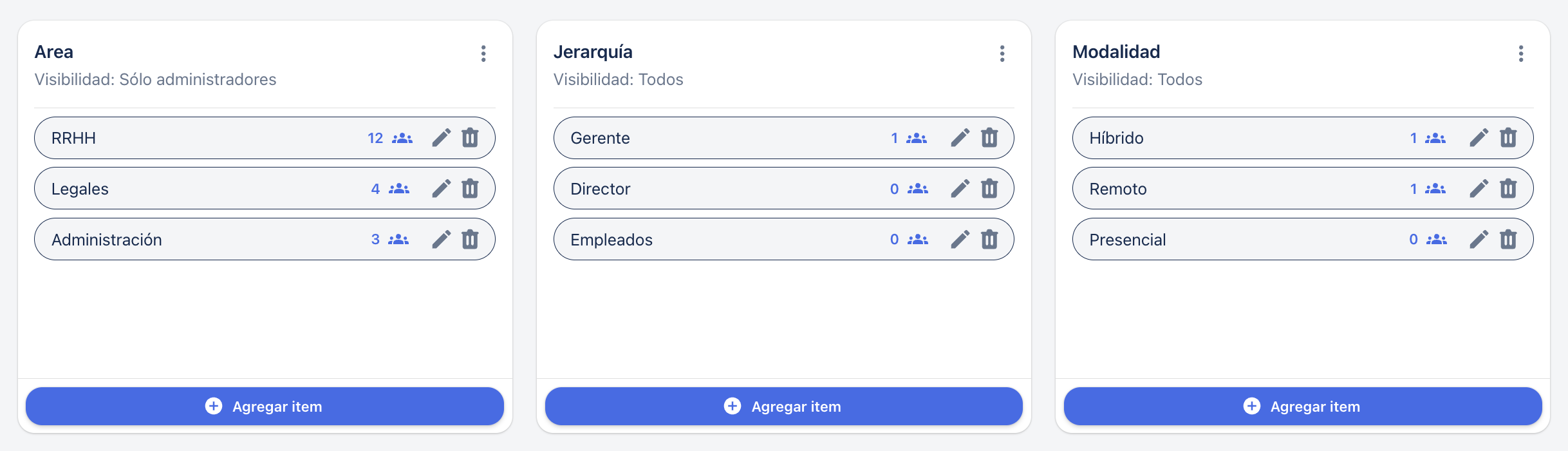Edit the Híbrido item
The width and height of the screenshot is (1568, 451).
coord(1479,138)
